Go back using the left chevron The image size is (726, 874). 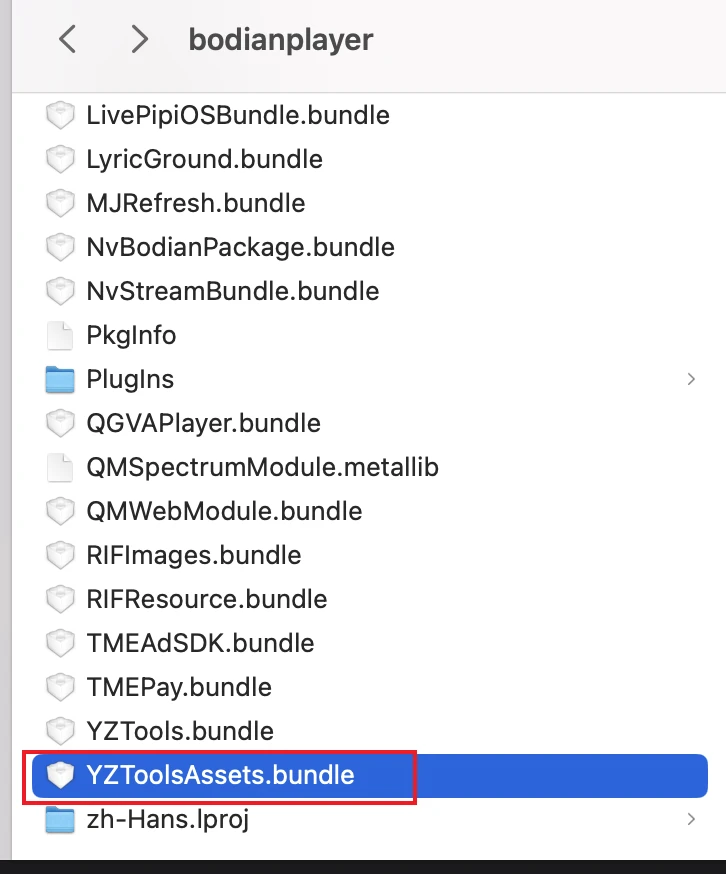click(67, 39)
